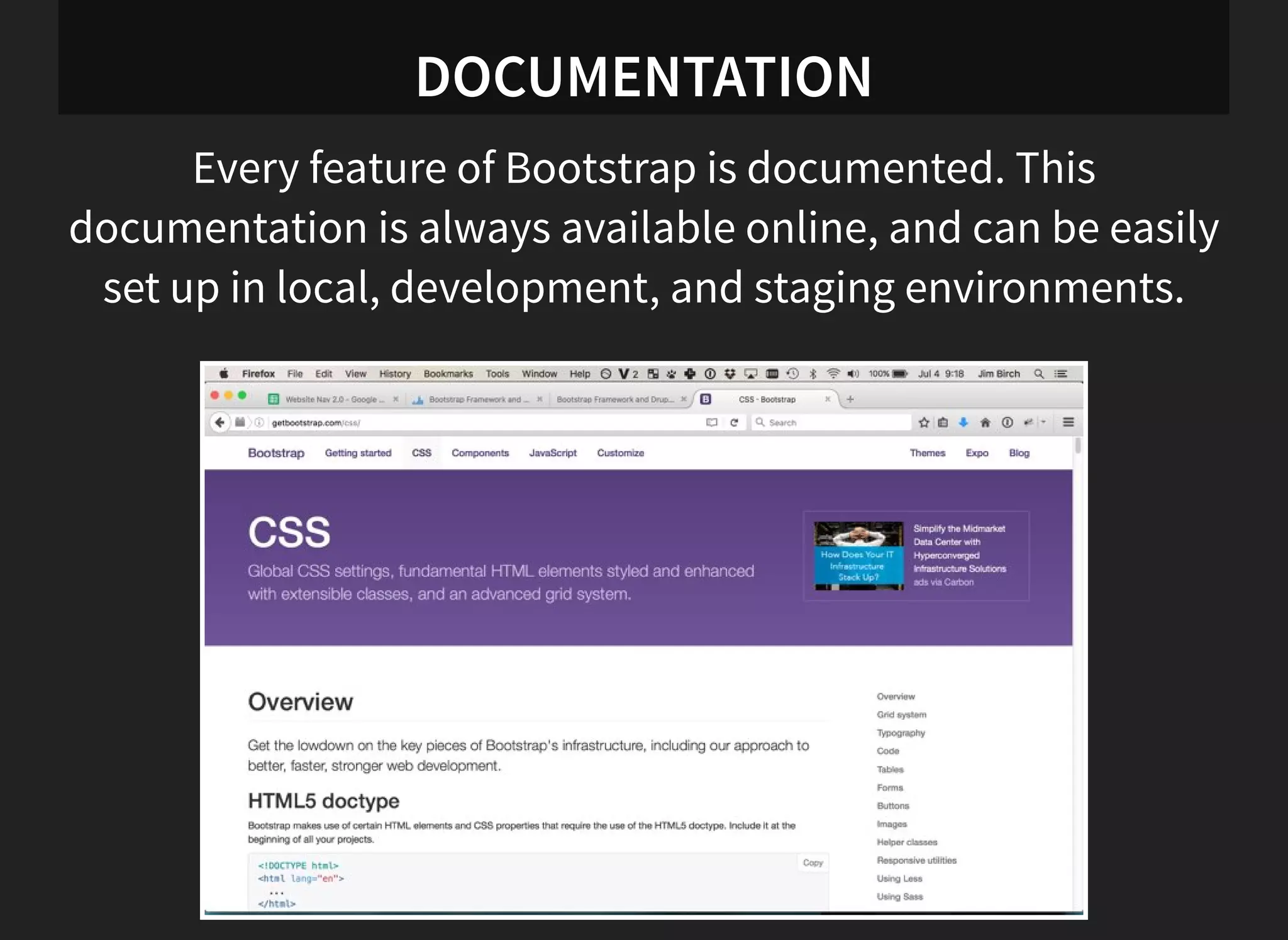
Task: Click the page vertical scrollbar thumb
Action: click(x=1078, y=445)
